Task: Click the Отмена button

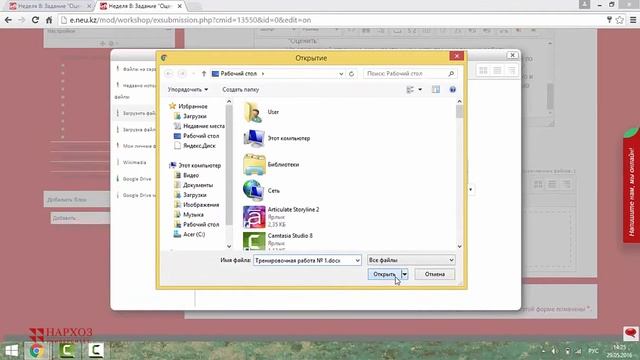Action: [x=435, y=274]
